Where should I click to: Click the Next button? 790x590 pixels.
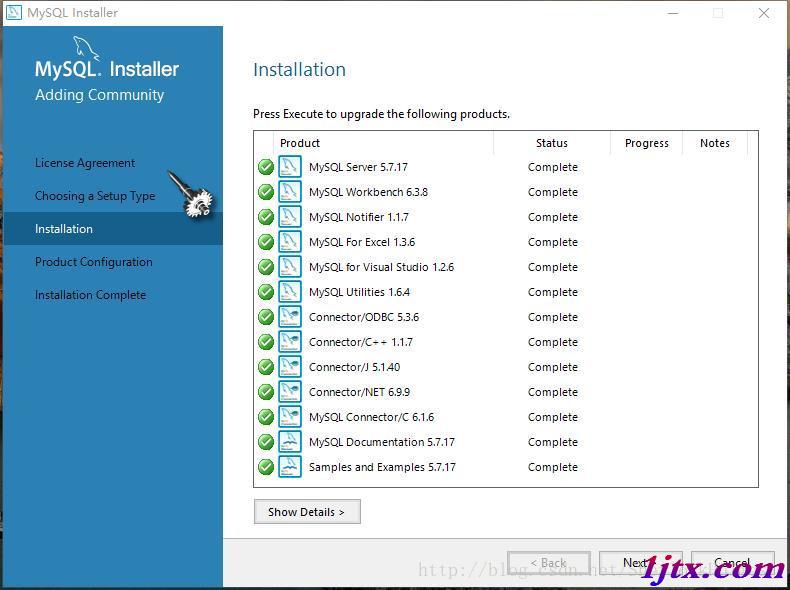640,563
